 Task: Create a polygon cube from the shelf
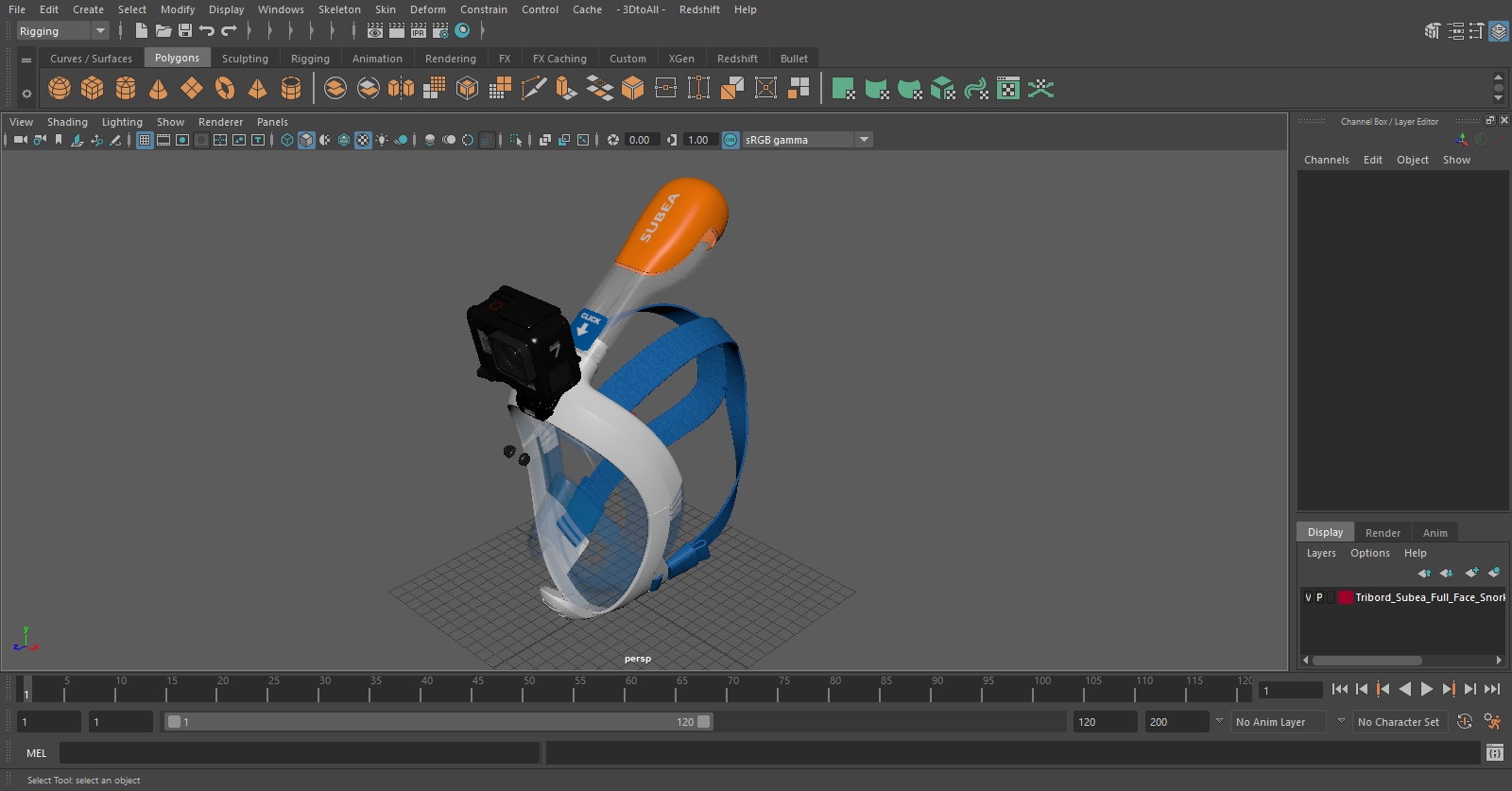[93, 89]
